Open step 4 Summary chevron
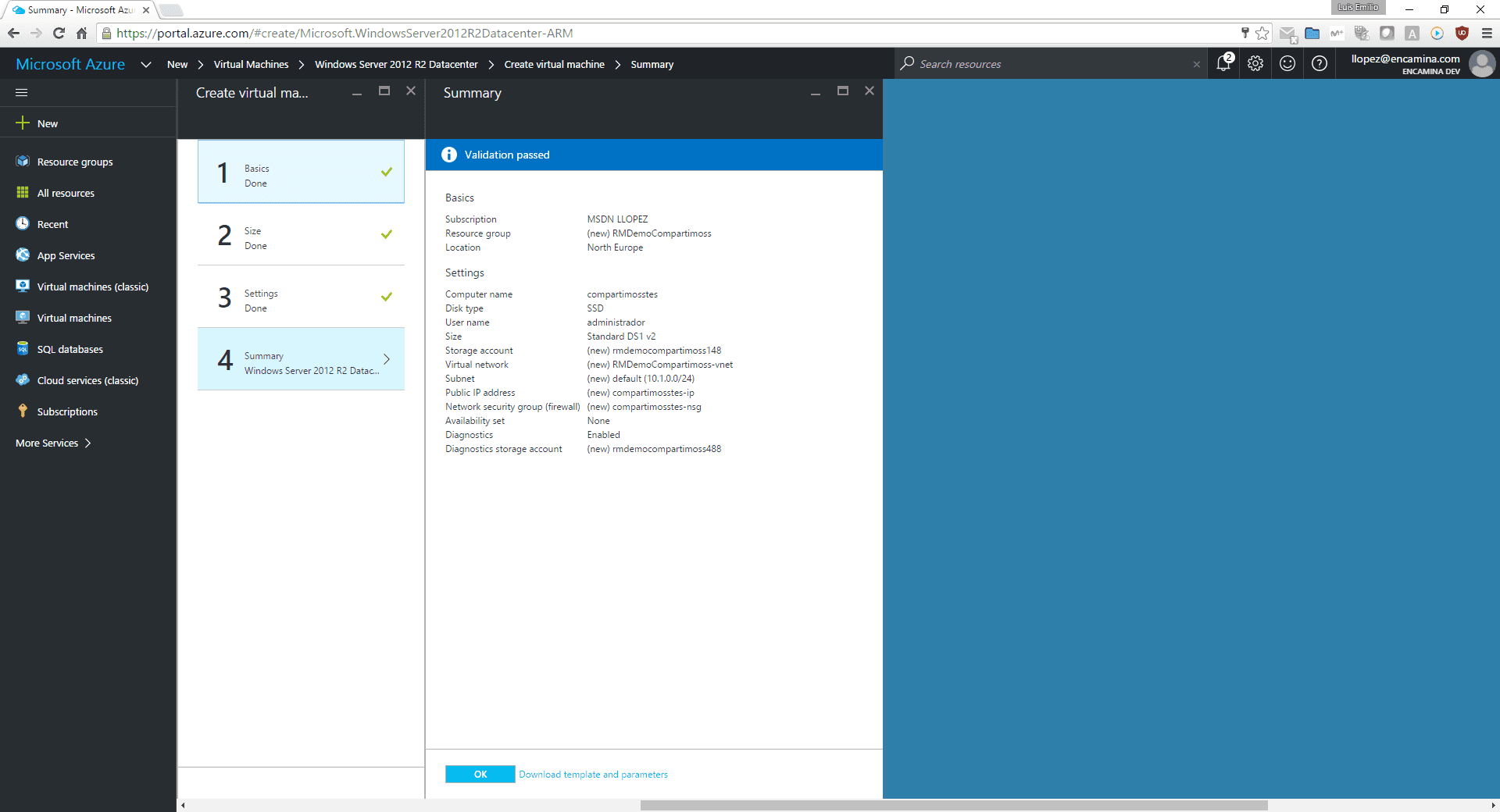 click(386, 359)
